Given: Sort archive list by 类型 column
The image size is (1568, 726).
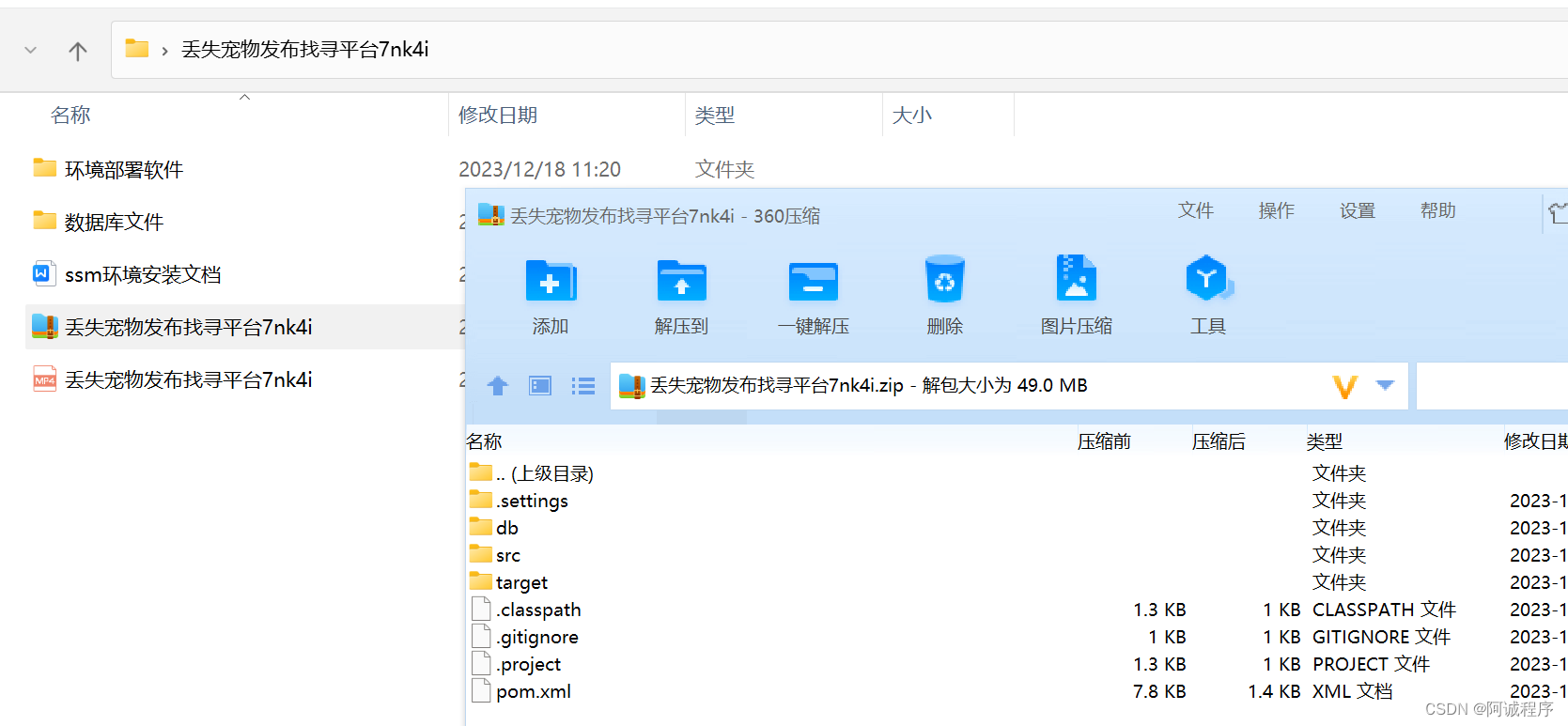Looking at the screenshot, I should (x=1325, y=441).
